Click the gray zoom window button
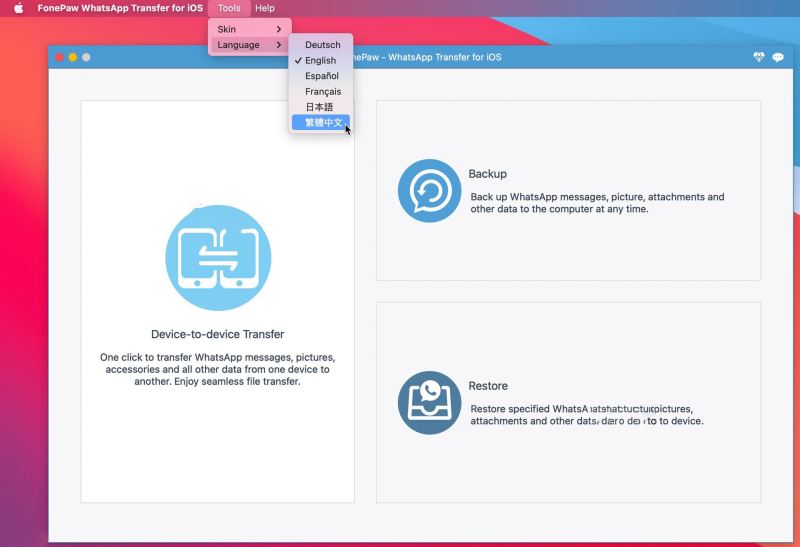 click(x=86, y=57)
